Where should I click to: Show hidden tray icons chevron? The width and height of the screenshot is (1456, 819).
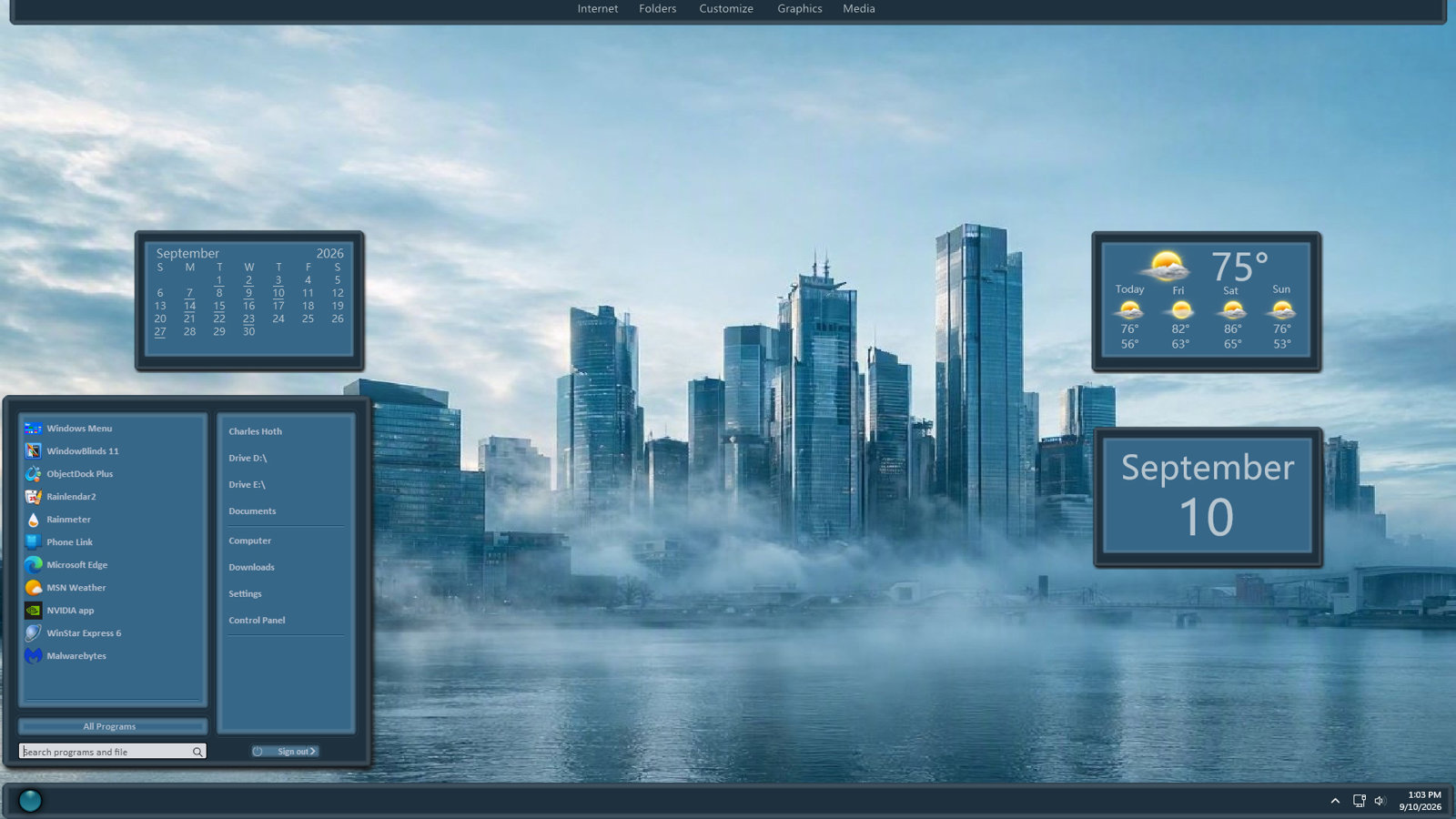point(1335,801)
